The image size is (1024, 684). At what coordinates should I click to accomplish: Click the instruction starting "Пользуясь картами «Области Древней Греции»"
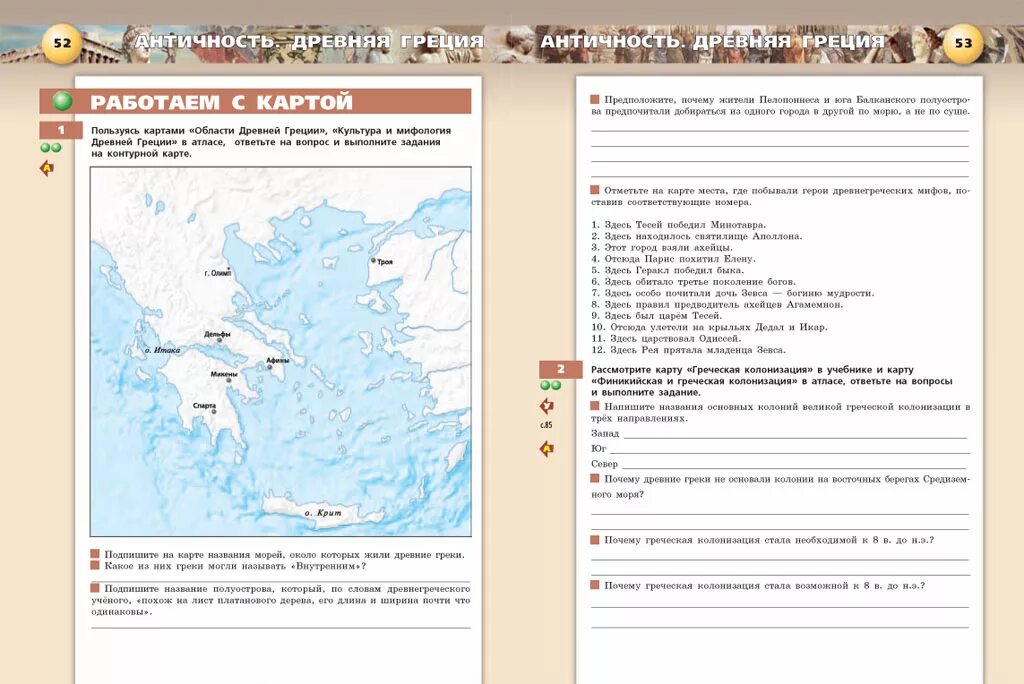[271, 142]
